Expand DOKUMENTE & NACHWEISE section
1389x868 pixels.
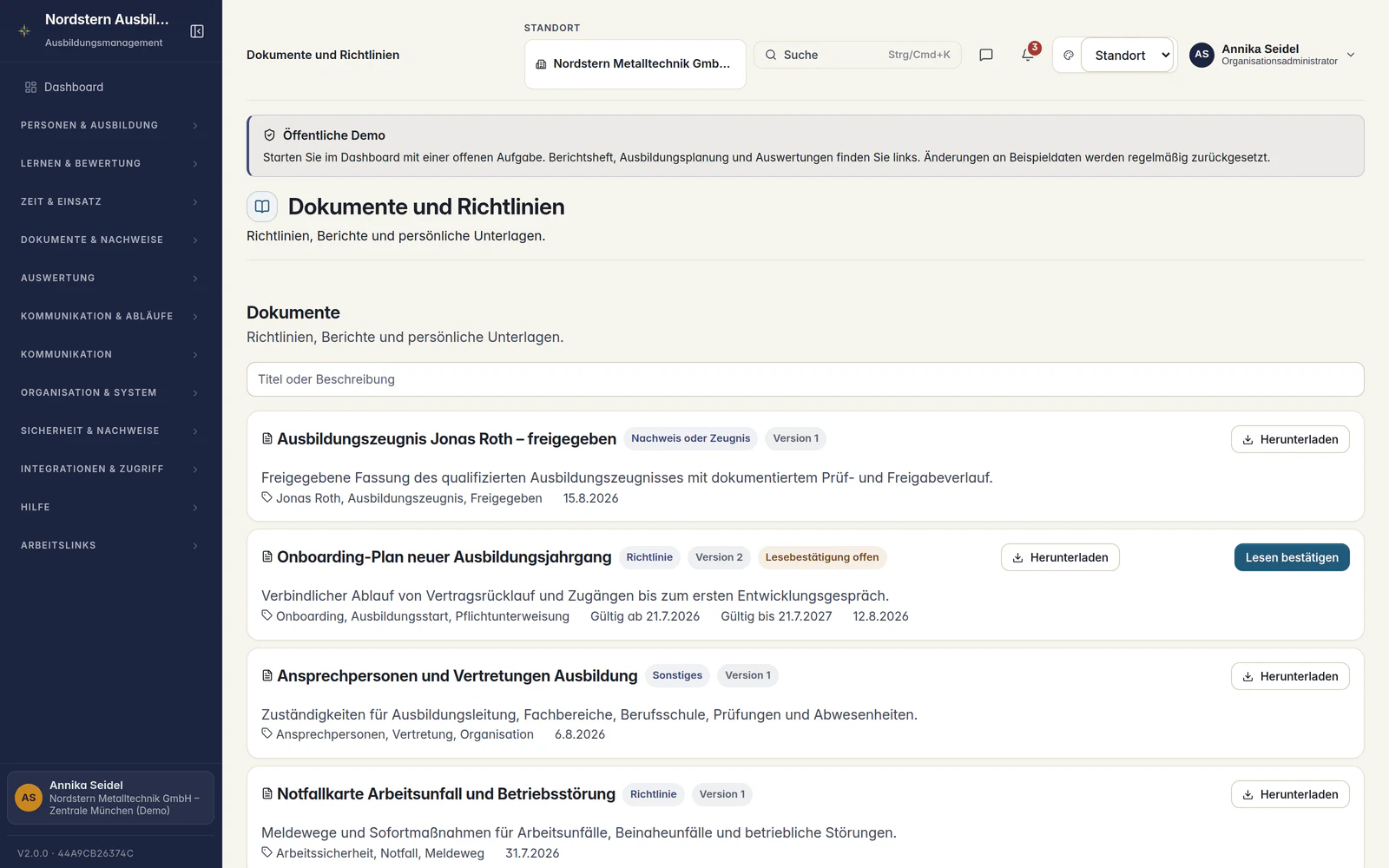click(111, 240)
